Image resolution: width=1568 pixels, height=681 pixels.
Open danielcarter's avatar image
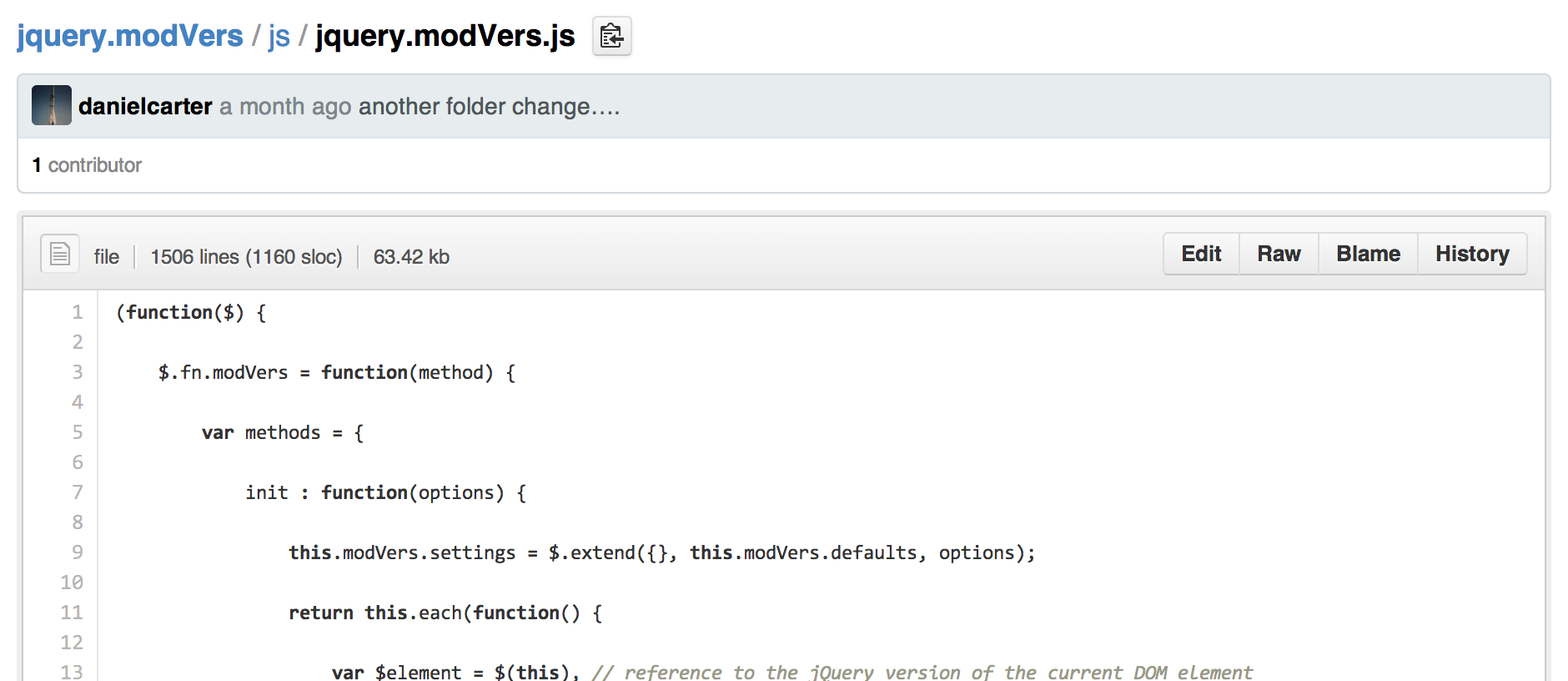[x=52, y=106]
